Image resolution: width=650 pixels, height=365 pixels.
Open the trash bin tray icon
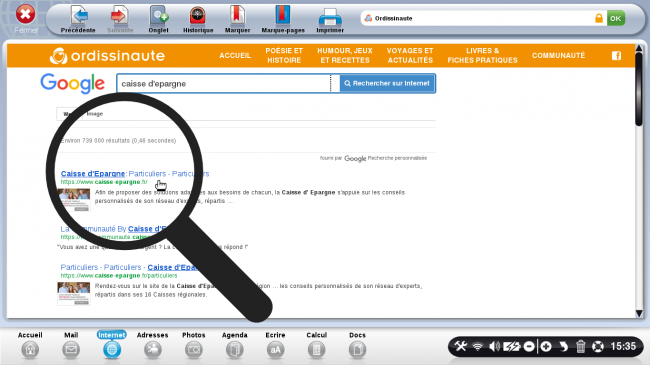[x=580, y=346]
